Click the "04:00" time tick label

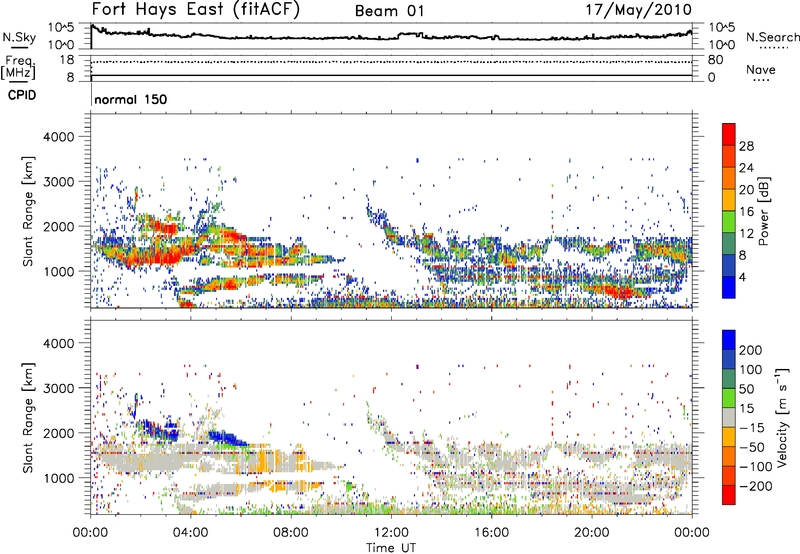(x=191, y=533)
